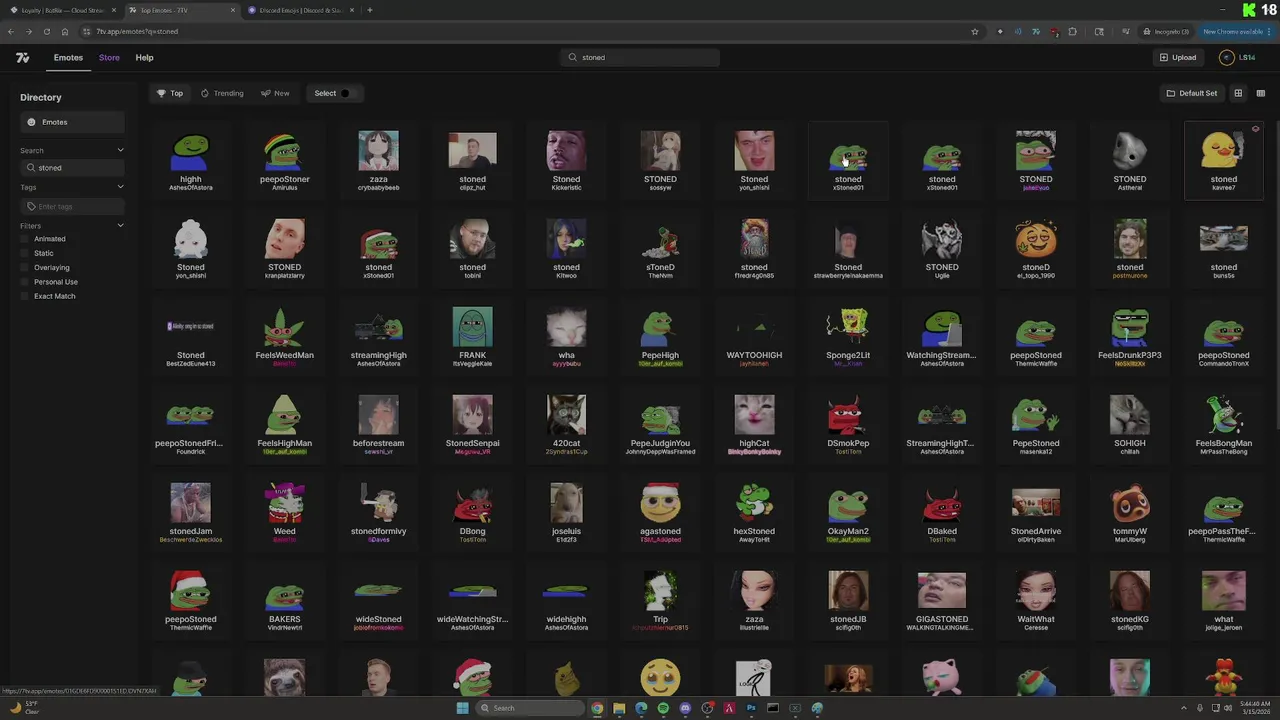Open the tommyW emote
This screenshot has width=1280, height=720.
click(1130, 512)
